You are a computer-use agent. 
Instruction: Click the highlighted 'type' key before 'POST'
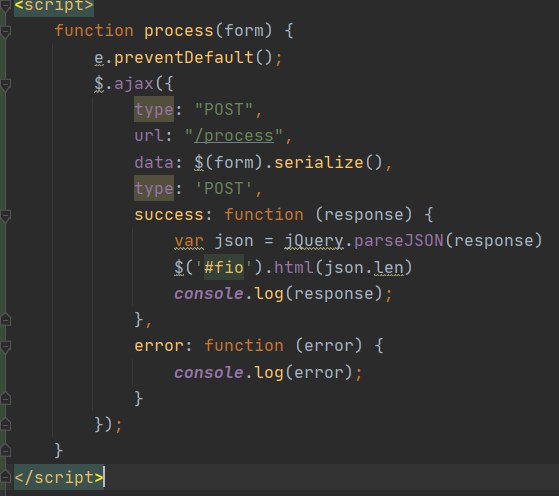pyautogui.click(x=154, y=189)
